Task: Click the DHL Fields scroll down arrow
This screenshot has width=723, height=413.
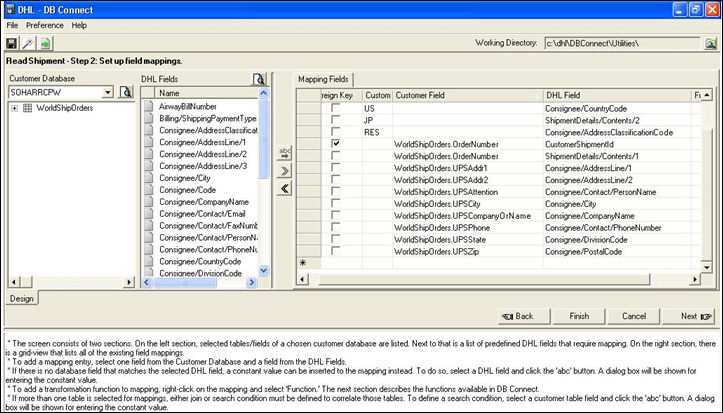Action: [x=264, y=271]
